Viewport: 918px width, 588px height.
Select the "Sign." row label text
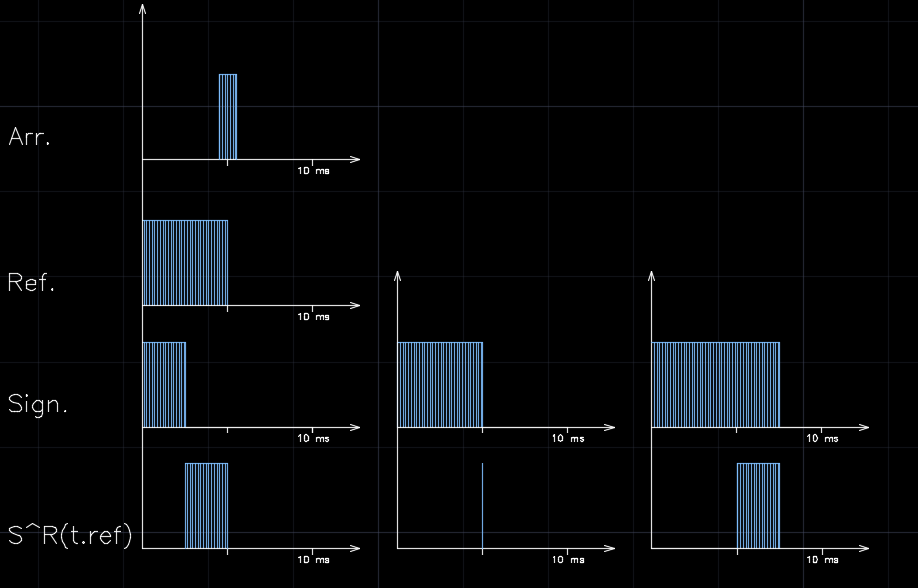tap(37, 405)
